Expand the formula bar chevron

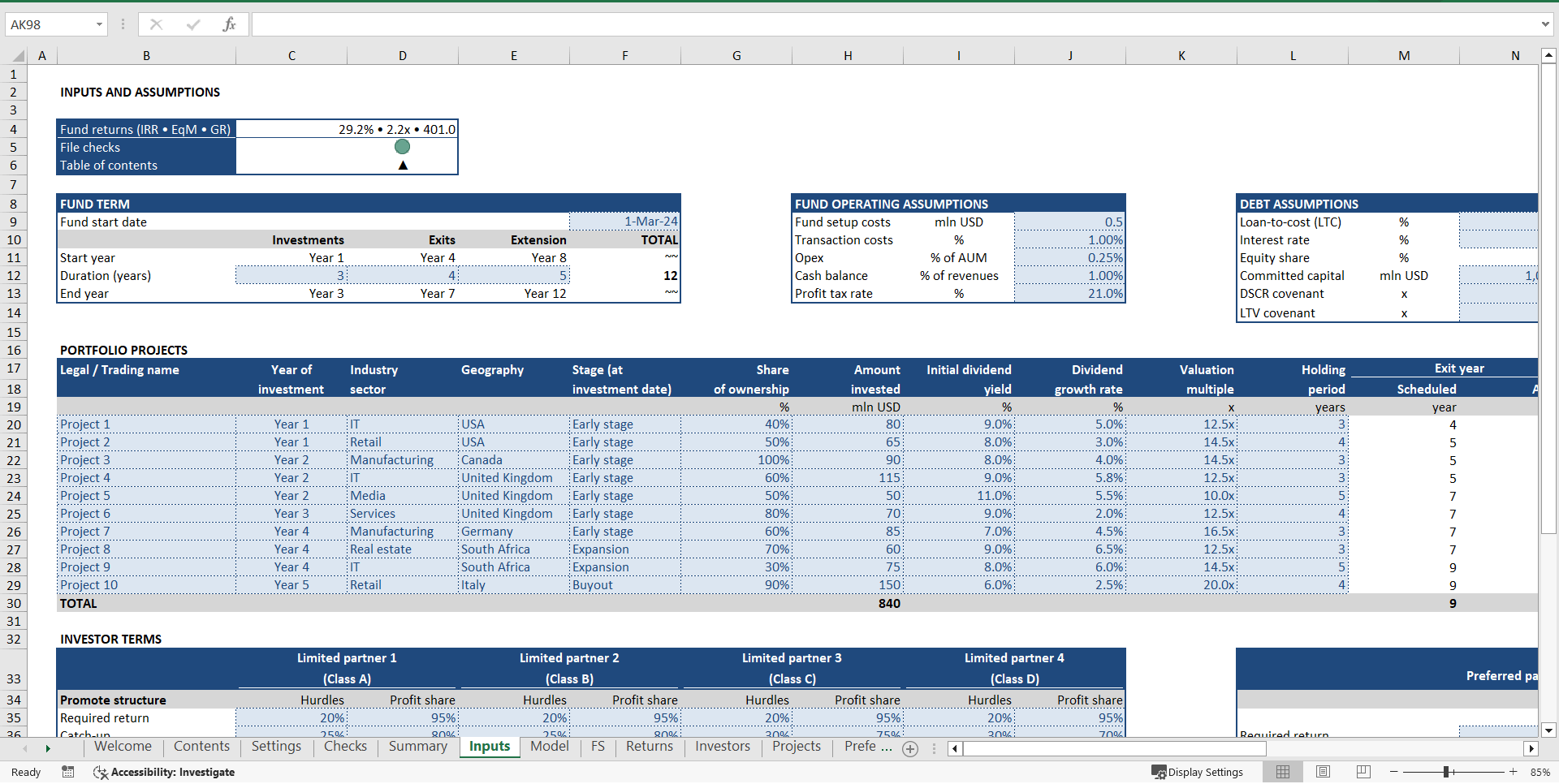(1545, 24)
